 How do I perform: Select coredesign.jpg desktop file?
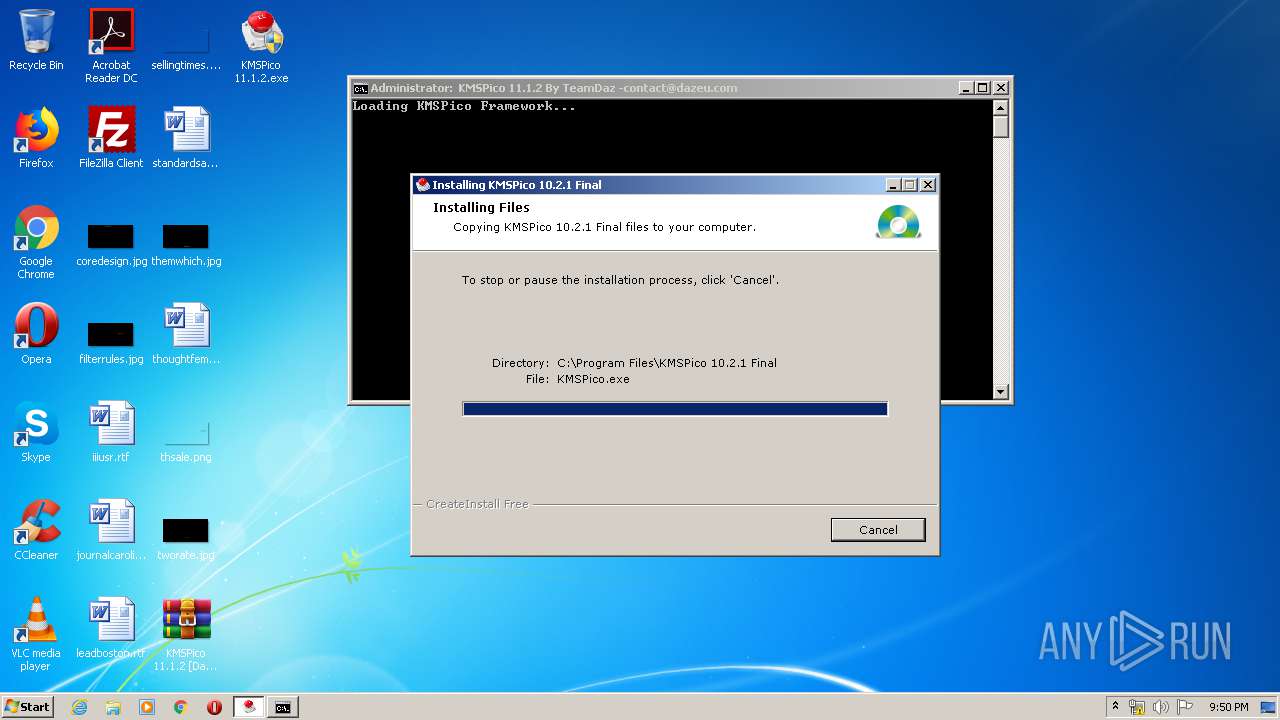(111, 245)
